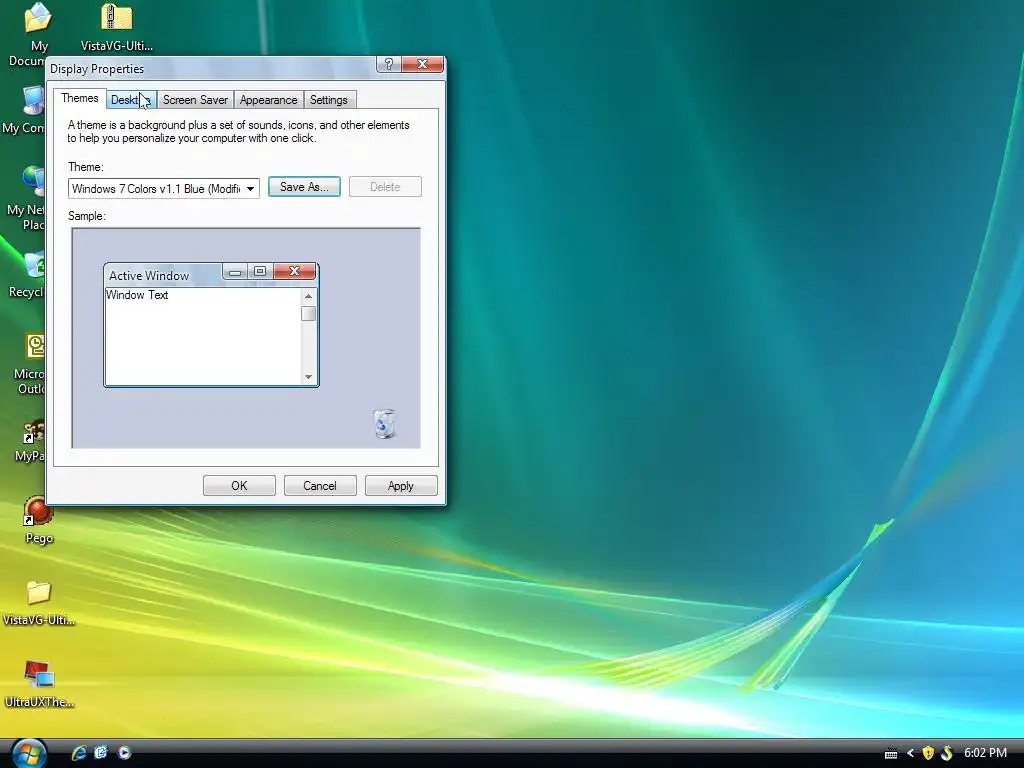Click scroll up arrow in sample window
Screen dimensions: 1024x768
308,296
